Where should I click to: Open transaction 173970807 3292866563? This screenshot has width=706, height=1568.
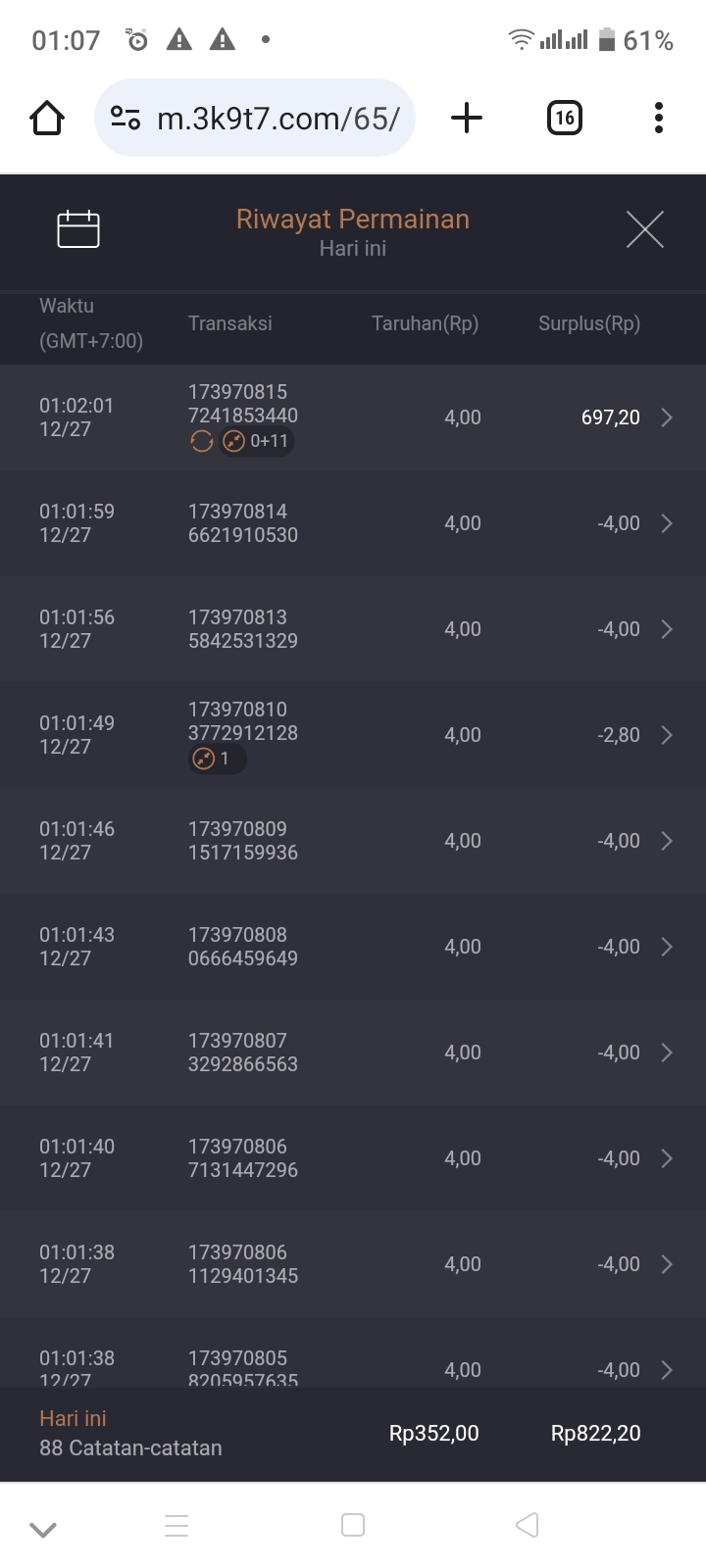pyautogui.click(x=243, y=1053)
